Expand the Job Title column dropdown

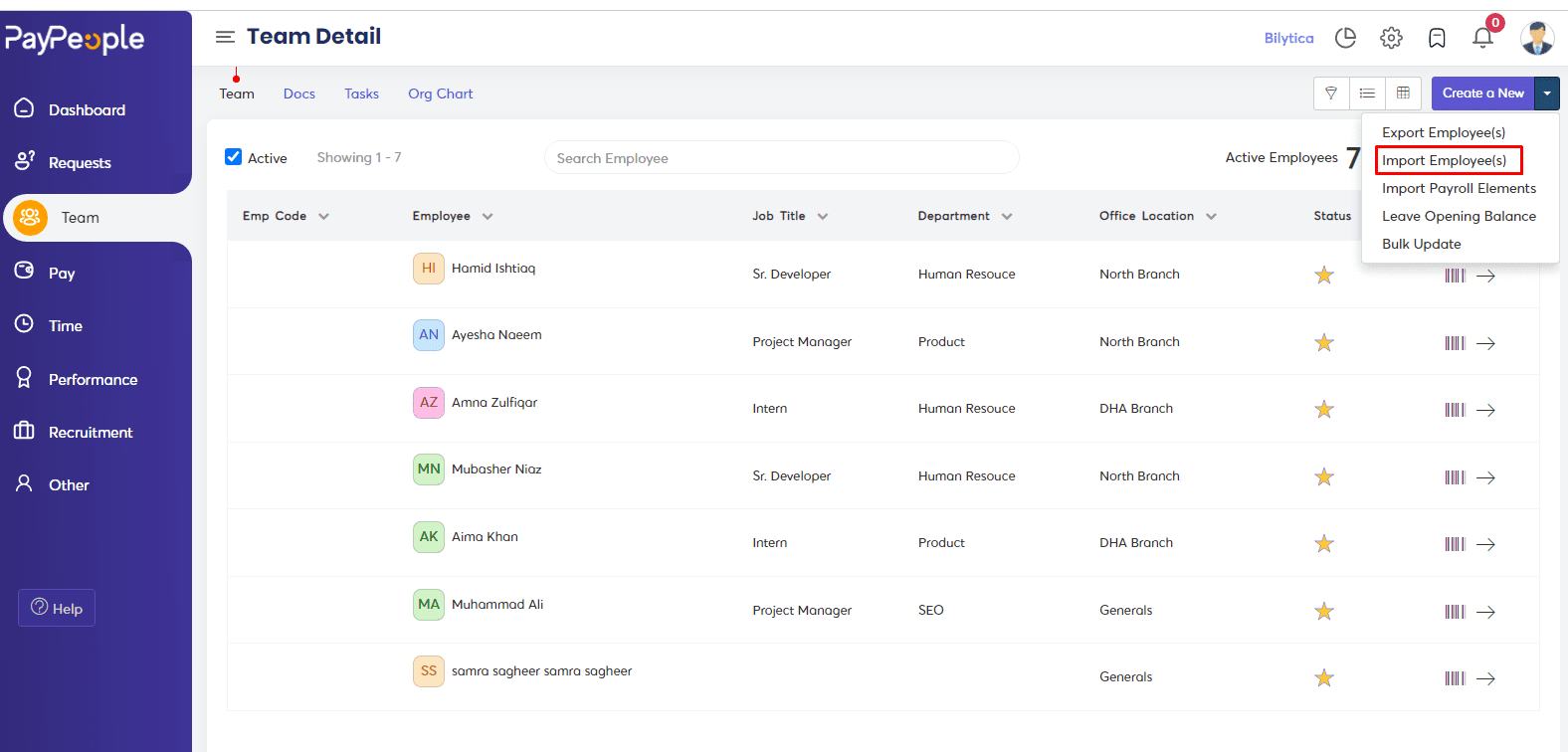pos(823,217)
